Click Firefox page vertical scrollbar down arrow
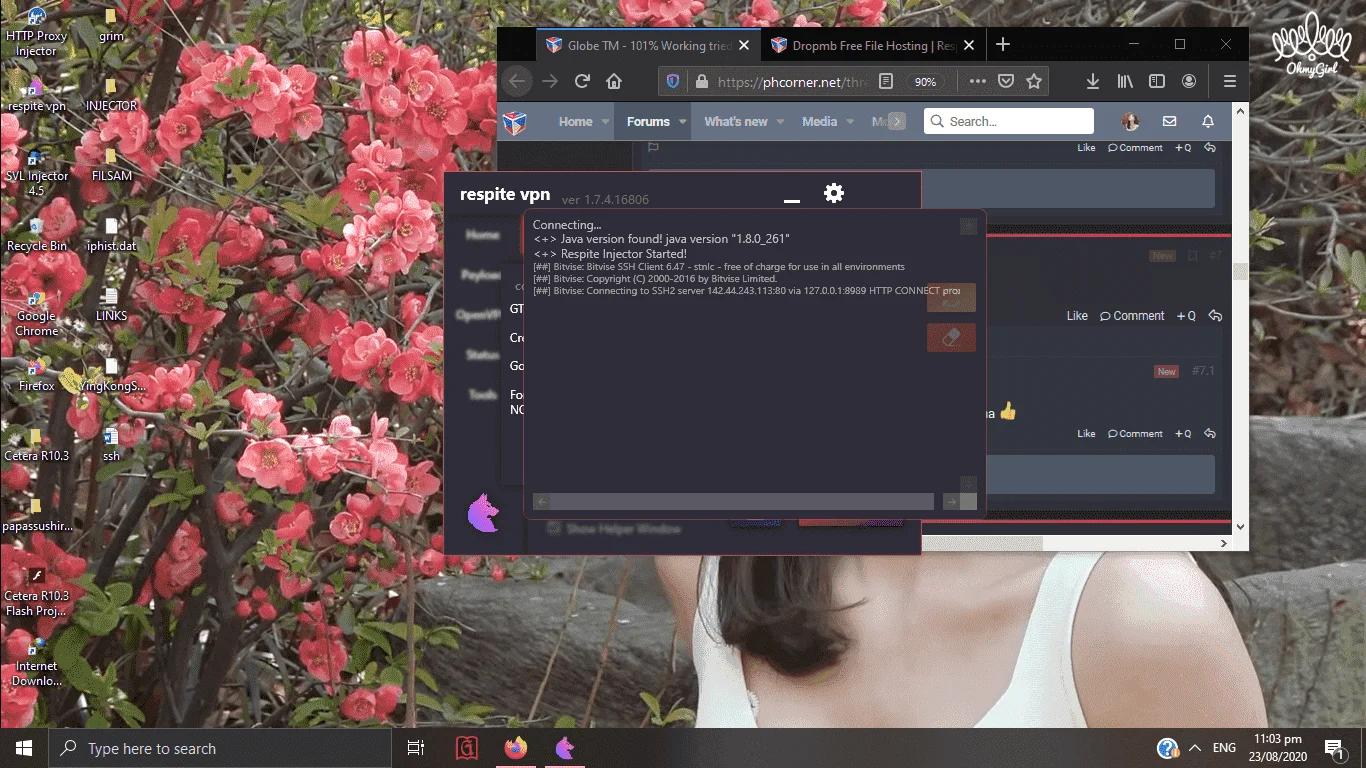The height and width of the screenshot is (768, 1366). (x=1240, y=526)
